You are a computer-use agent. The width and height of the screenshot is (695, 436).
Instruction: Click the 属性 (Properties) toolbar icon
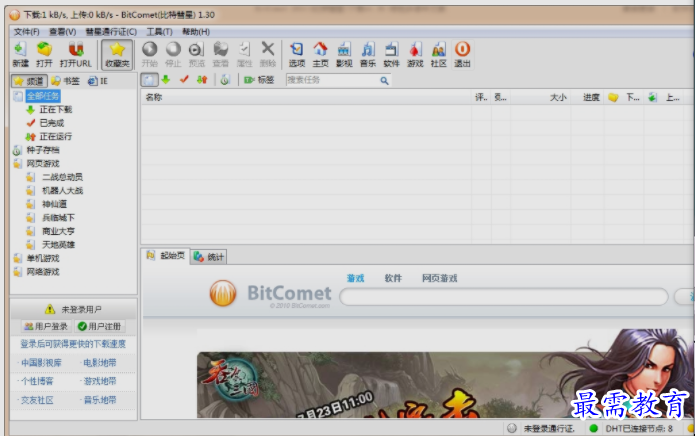[x=244, y=54]
